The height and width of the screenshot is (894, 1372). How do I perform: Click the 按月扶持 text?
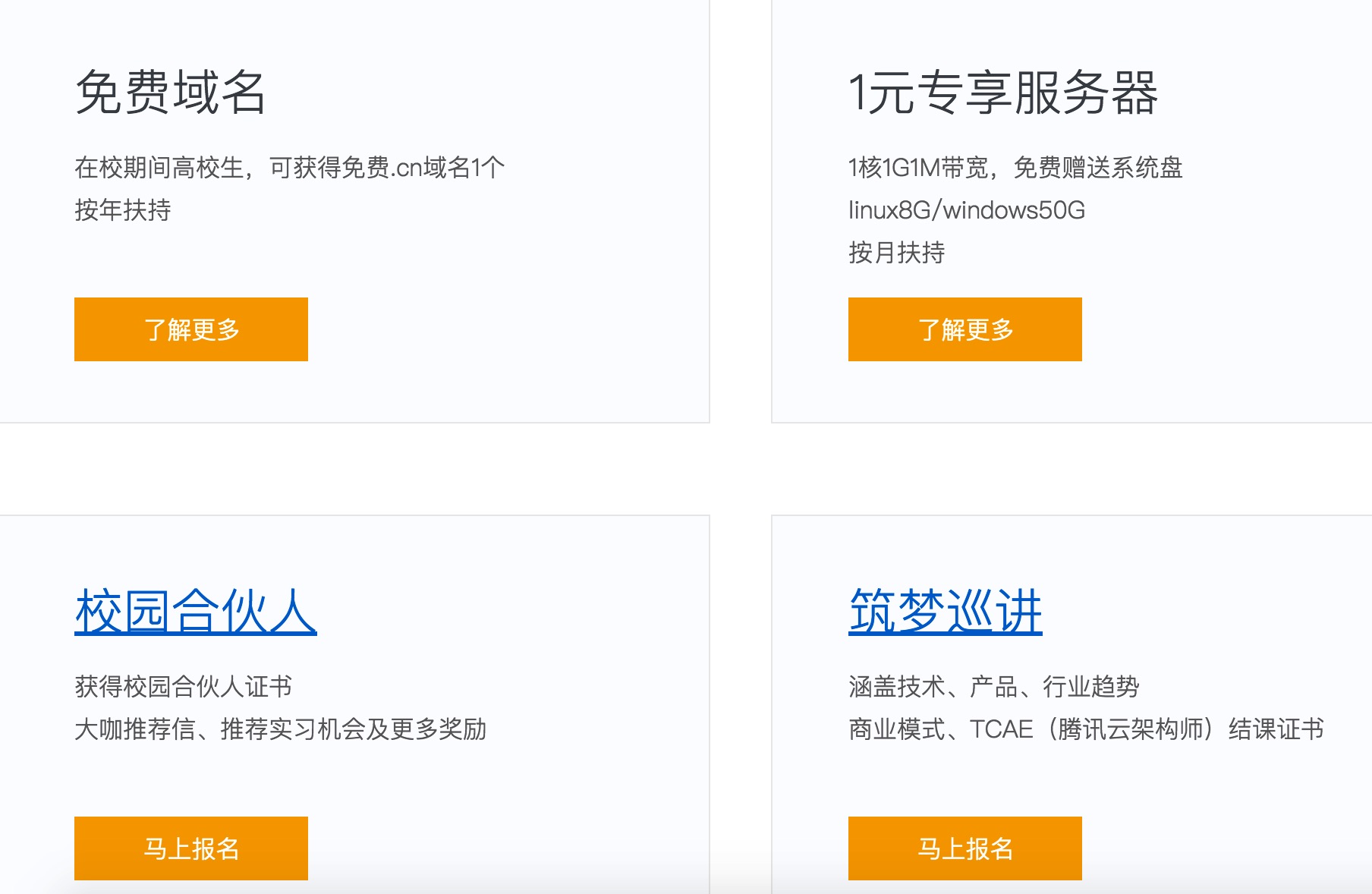(896, 252)
